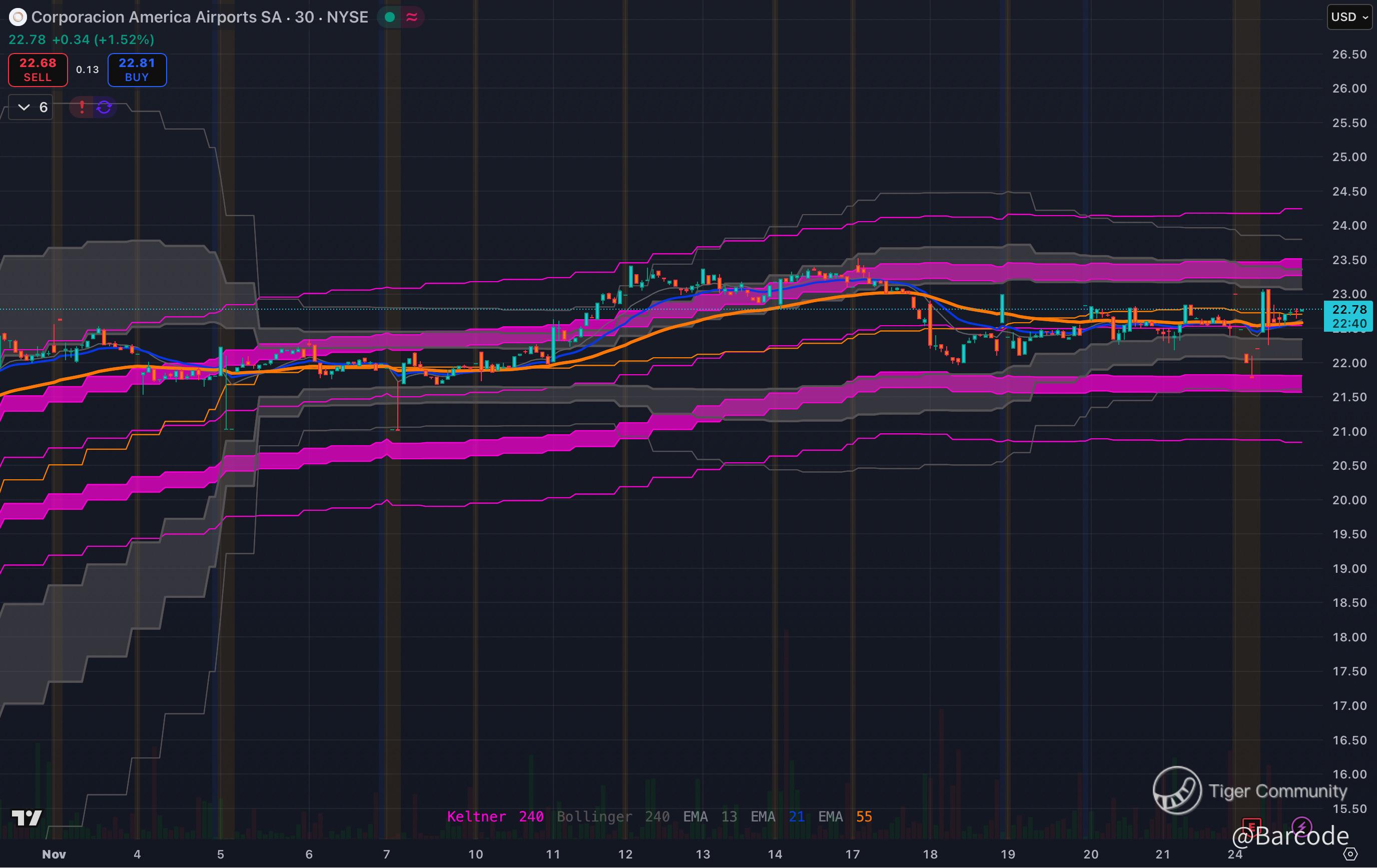Click the pink approximate data-delay indicator
Image resolution: width=1377 pixels, height=868 pixels.
[412, 18]
